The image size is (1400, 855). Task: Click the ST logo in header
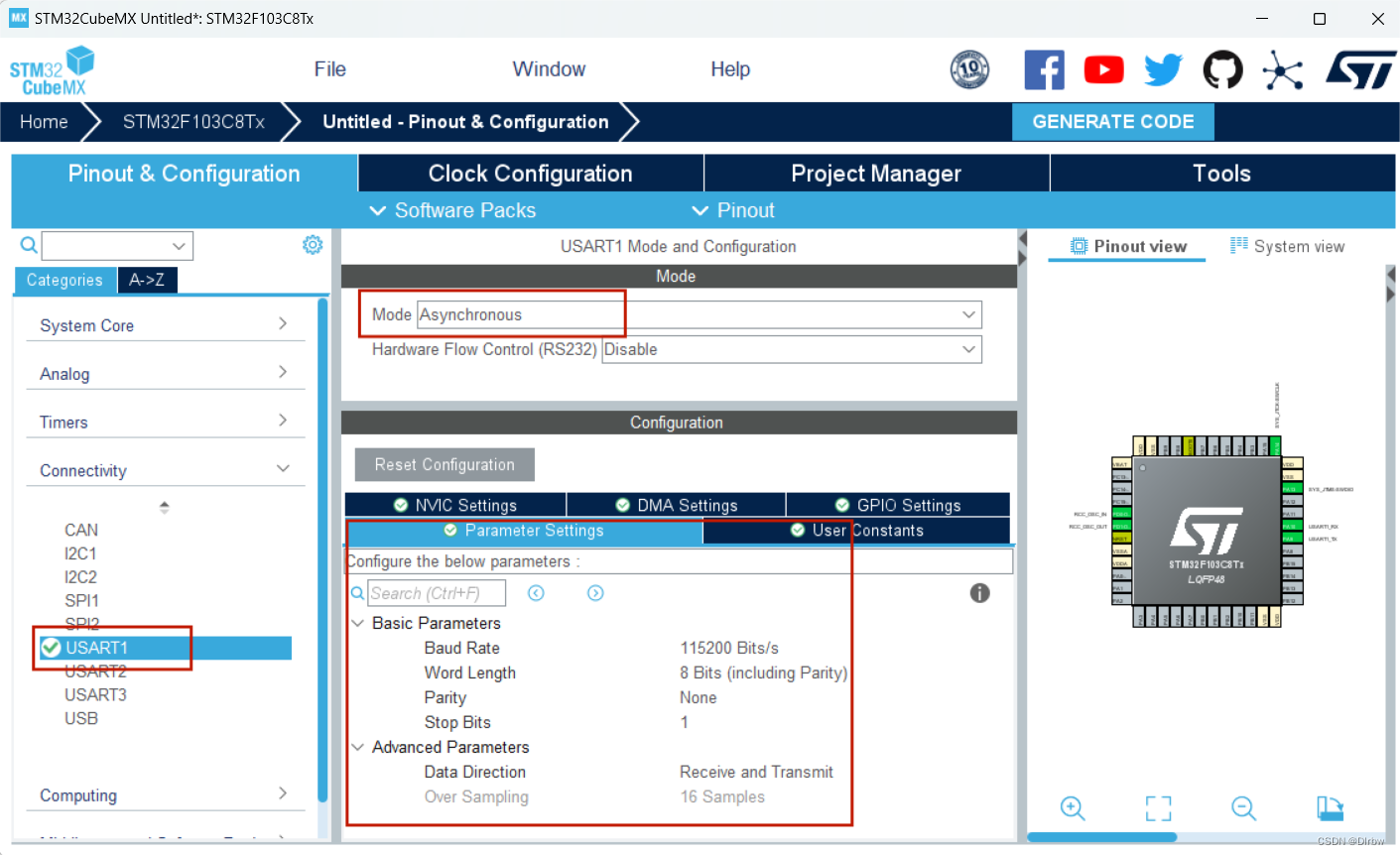coord(1360,69)
